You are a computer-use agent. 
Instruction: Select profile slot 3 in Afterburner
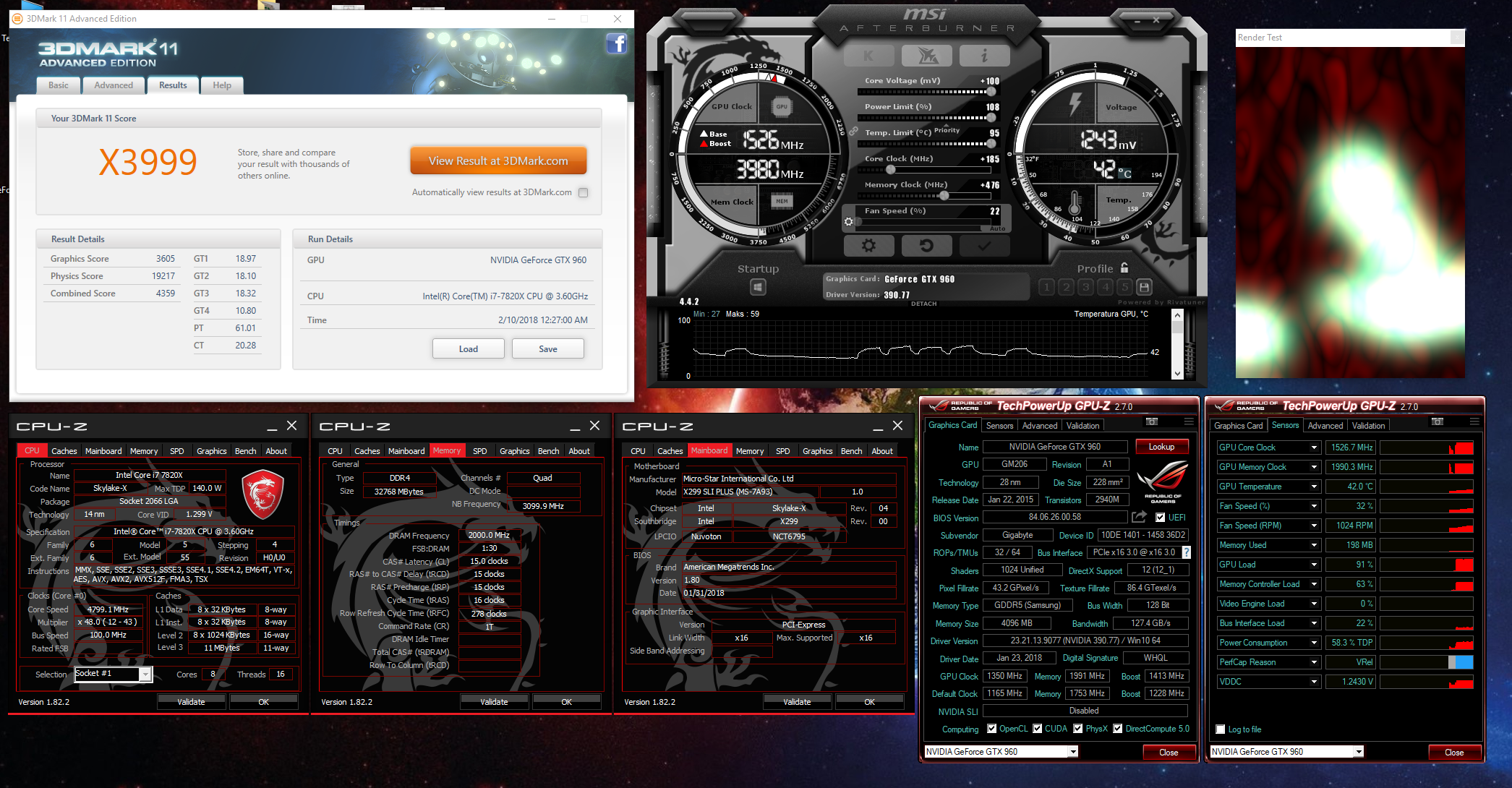click(1085, 287)
